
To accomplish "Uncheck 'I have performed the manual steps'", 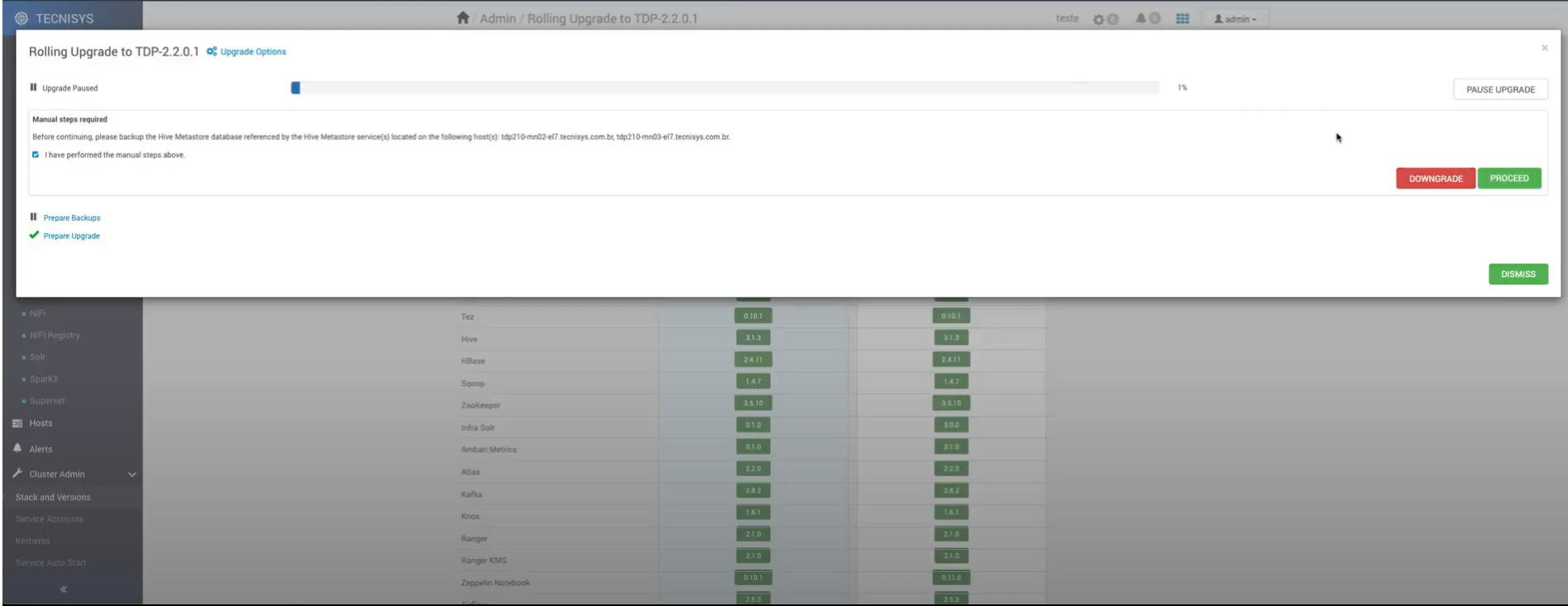I will (36, 155).
